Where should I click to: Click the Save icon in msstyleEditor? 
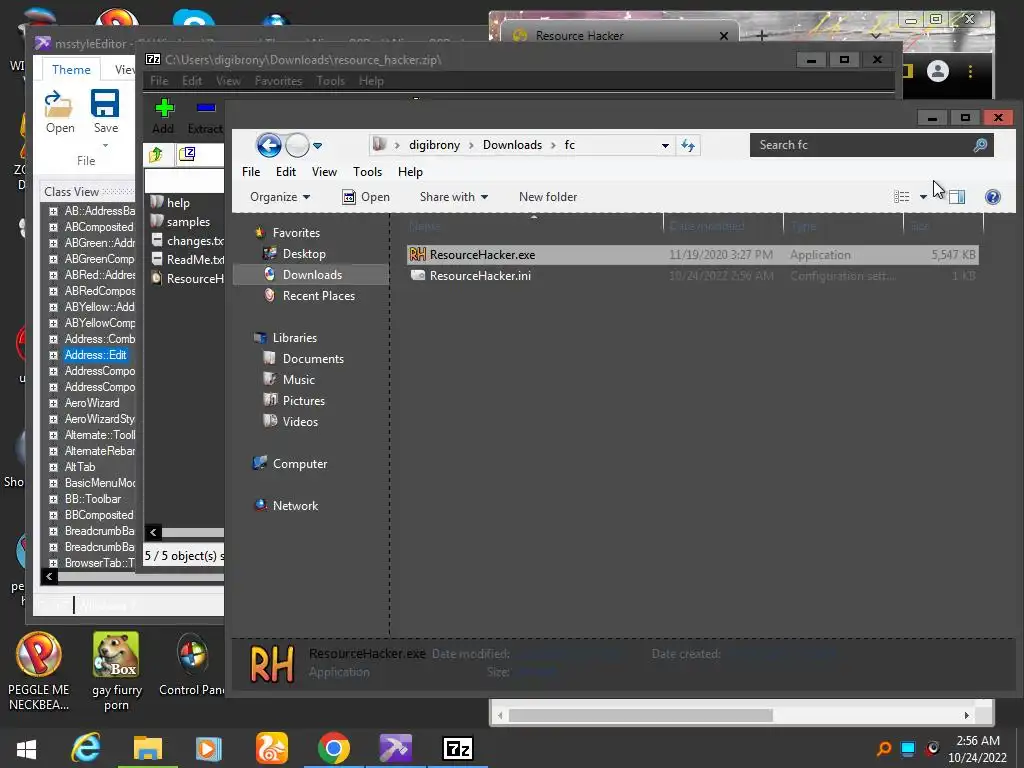coord(106,112)
